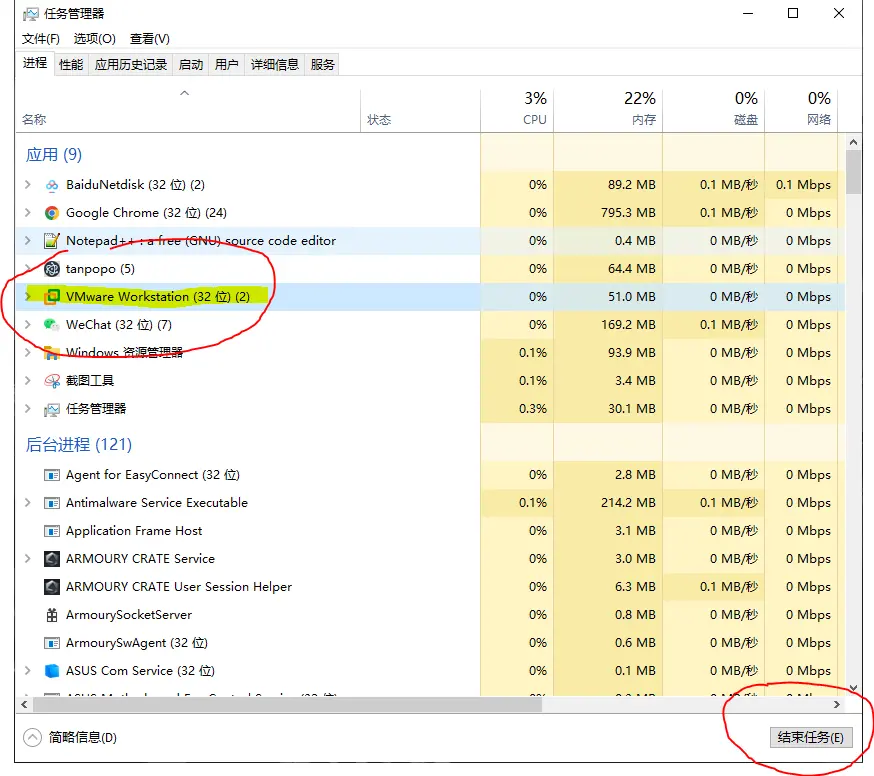Viewport: 874px width, 776px height.
Task: Select the VMware Workstation icon
Action: 52,297
